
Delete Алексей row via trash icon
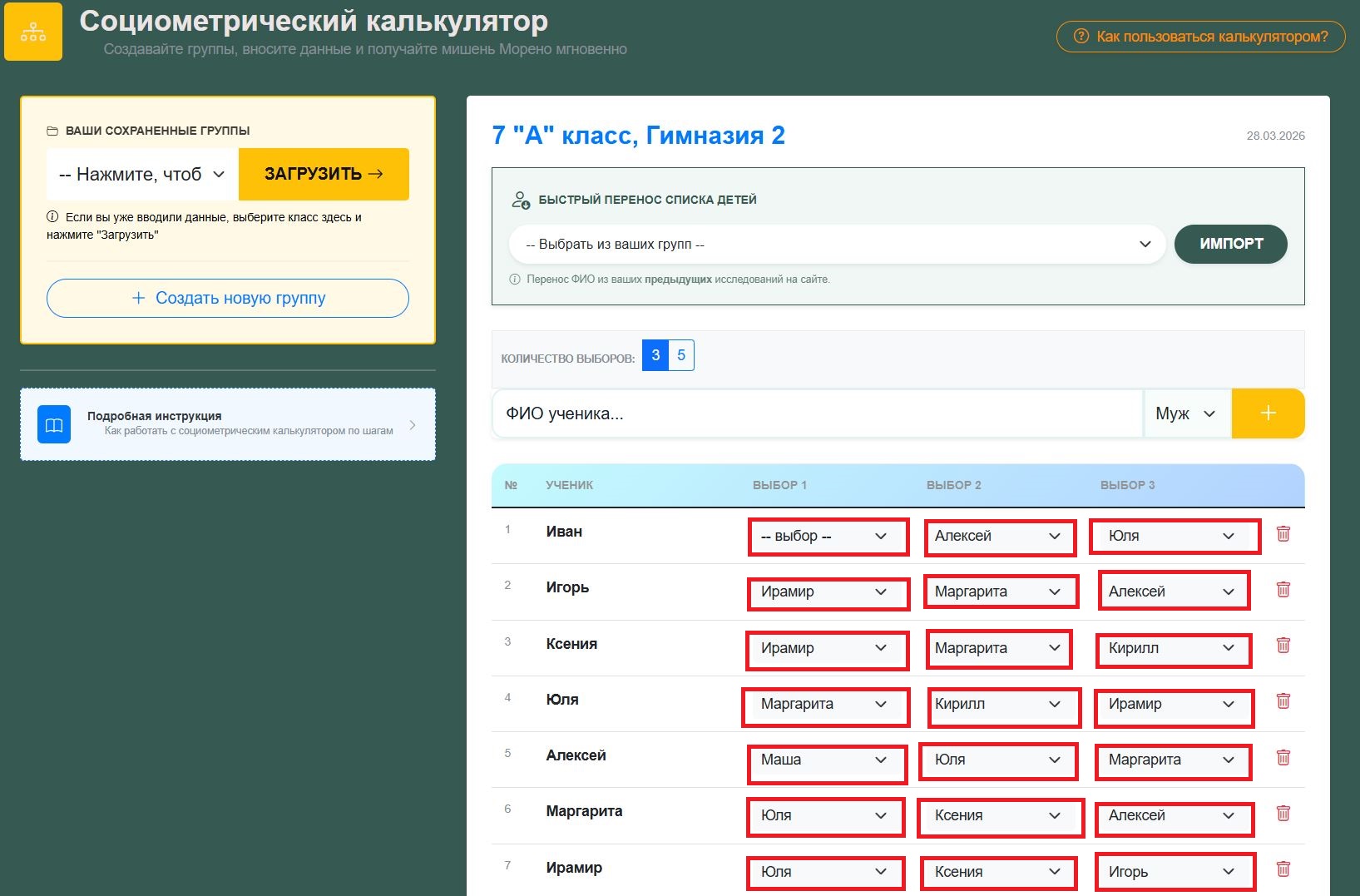click(1283, 757)
